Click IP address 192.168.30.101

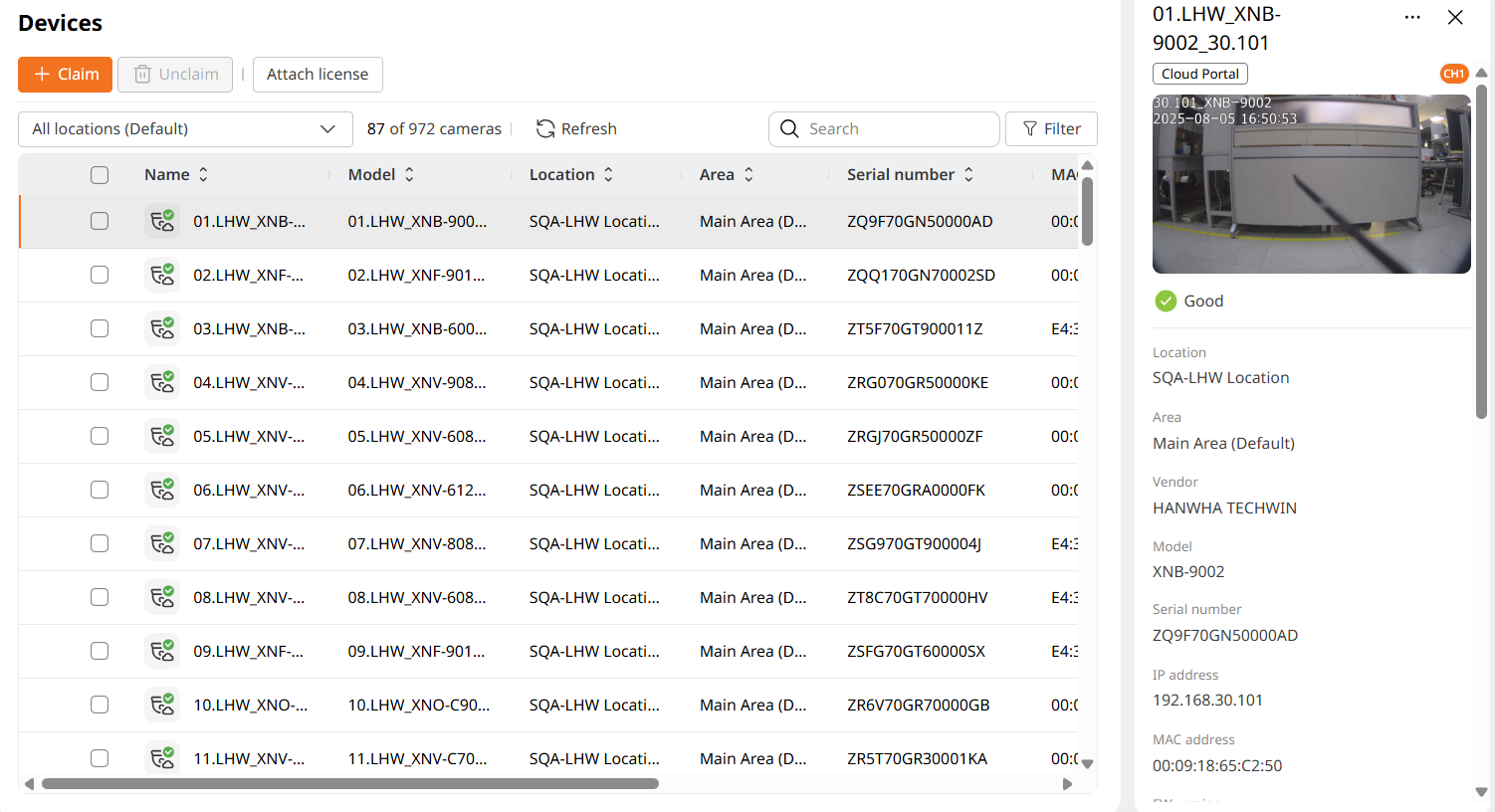click(x=1207, y=700)
